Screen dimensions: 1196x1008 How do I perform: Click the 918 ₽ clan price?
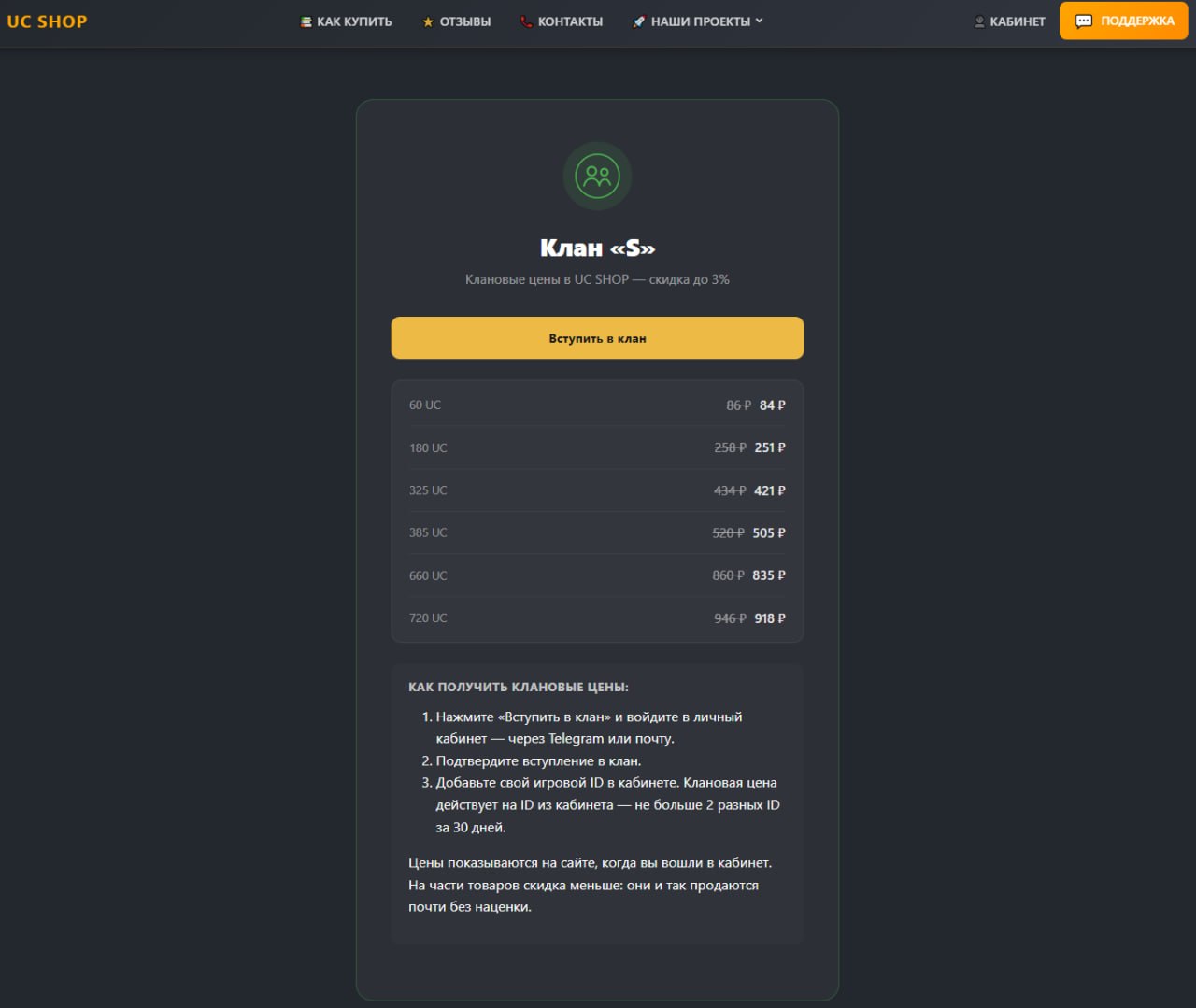tap(770, 618)
